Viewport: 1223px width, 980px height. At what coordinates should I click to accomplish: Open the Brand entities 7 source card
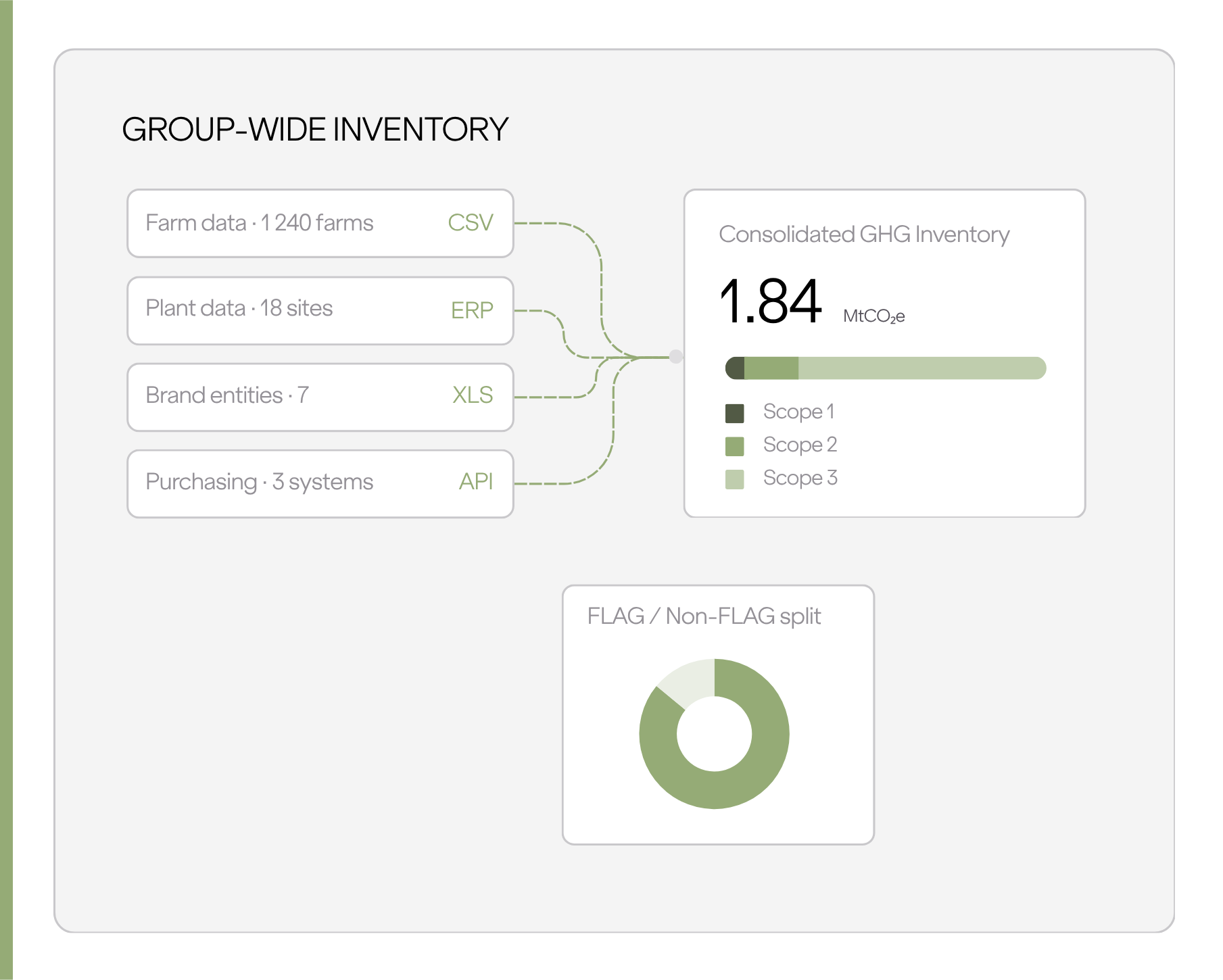coord(320,397)
